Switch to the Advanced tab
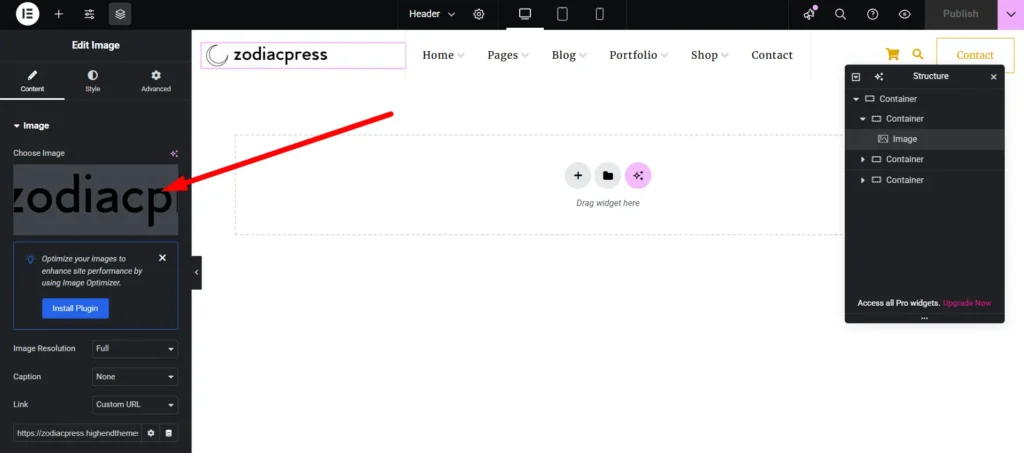This screenshot has width=1024, height=453. pyautogui.click(x=156, y=81)
